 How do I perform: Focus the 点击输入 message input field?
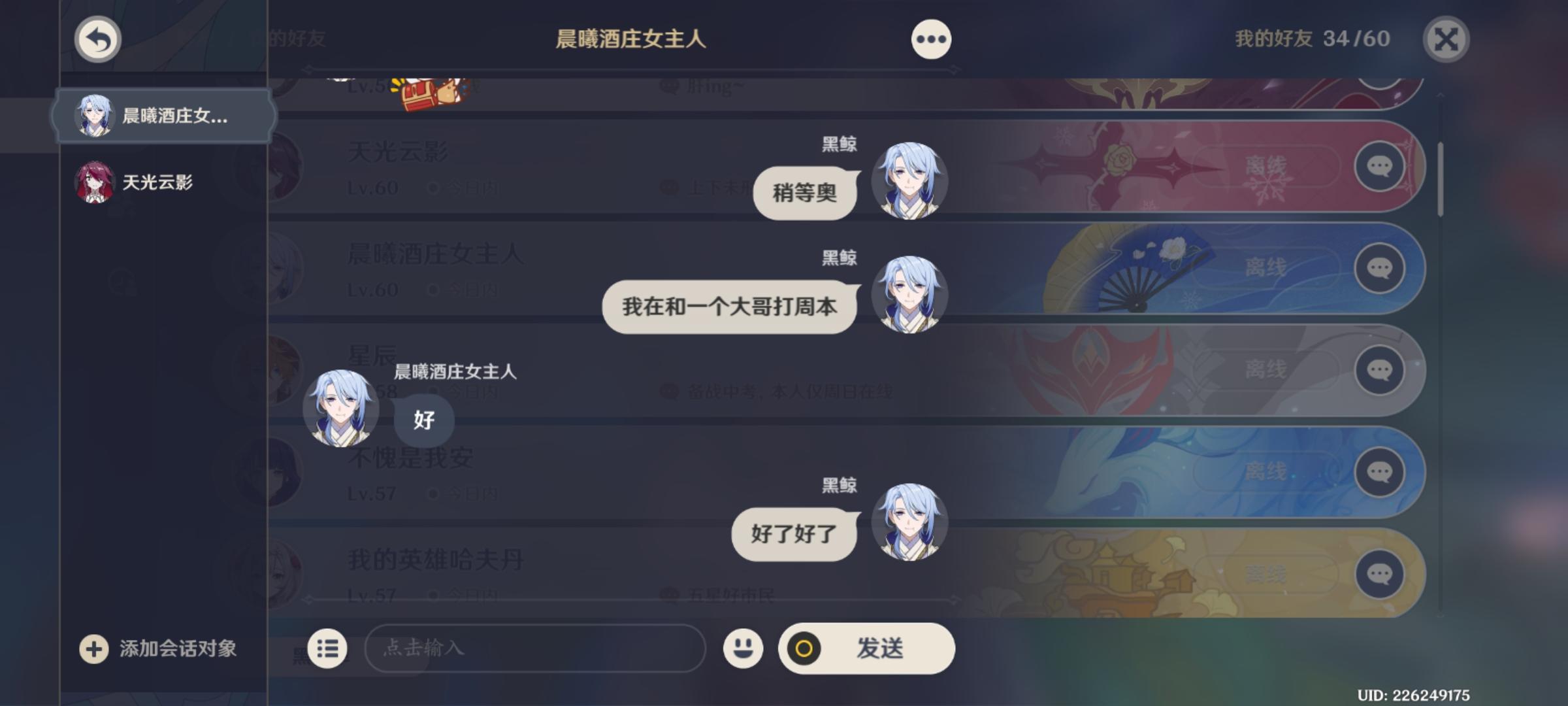click(535, 648)
